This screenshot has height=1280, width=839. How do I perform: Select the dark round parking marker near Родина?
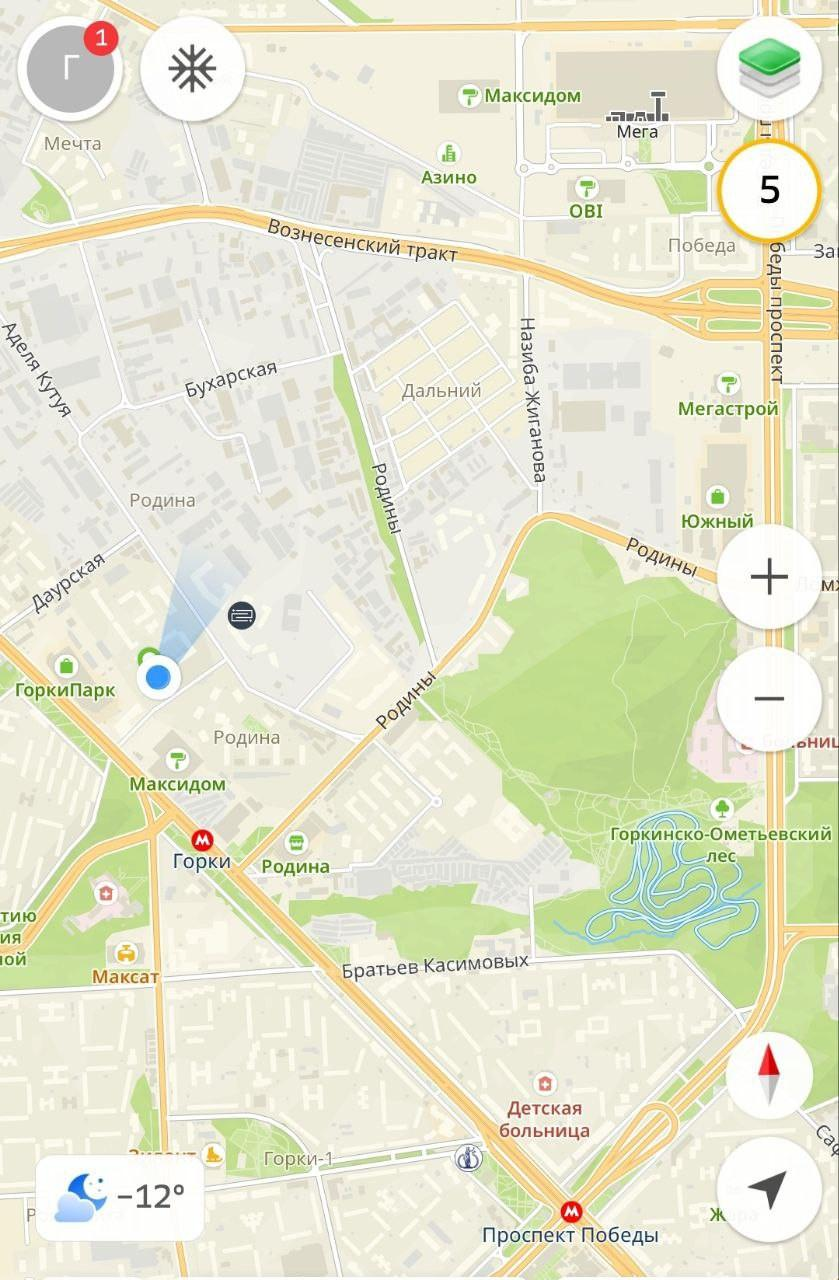(241, 615)
